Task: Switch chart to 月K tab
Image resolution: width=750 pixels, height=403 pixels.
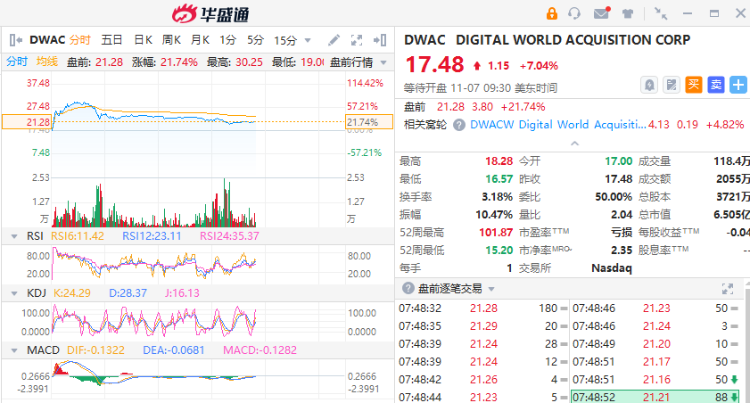Action: tap(200, 40)
